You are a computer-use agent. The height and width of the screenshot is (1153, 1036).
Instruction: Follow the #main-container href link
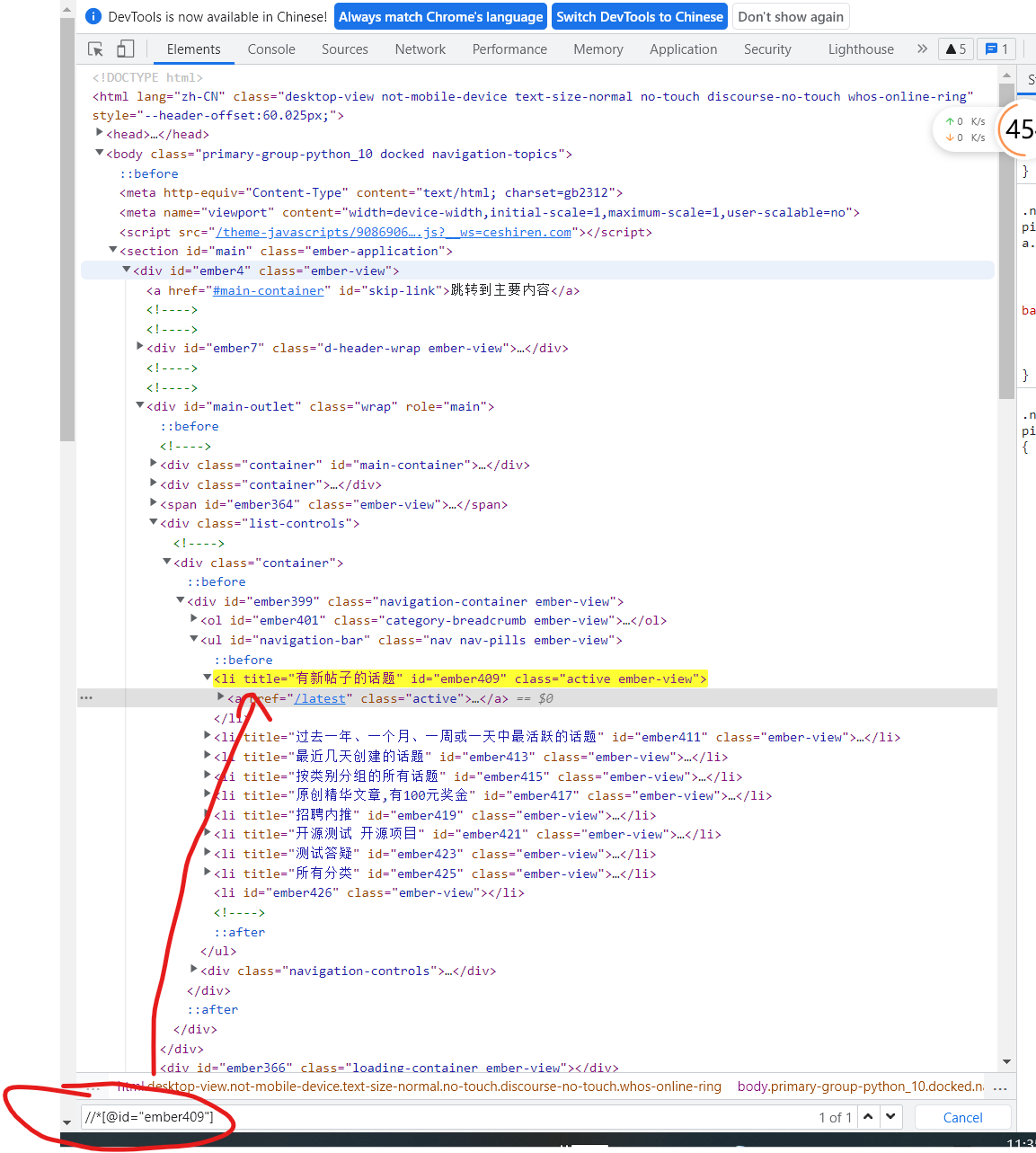[268, 290]
